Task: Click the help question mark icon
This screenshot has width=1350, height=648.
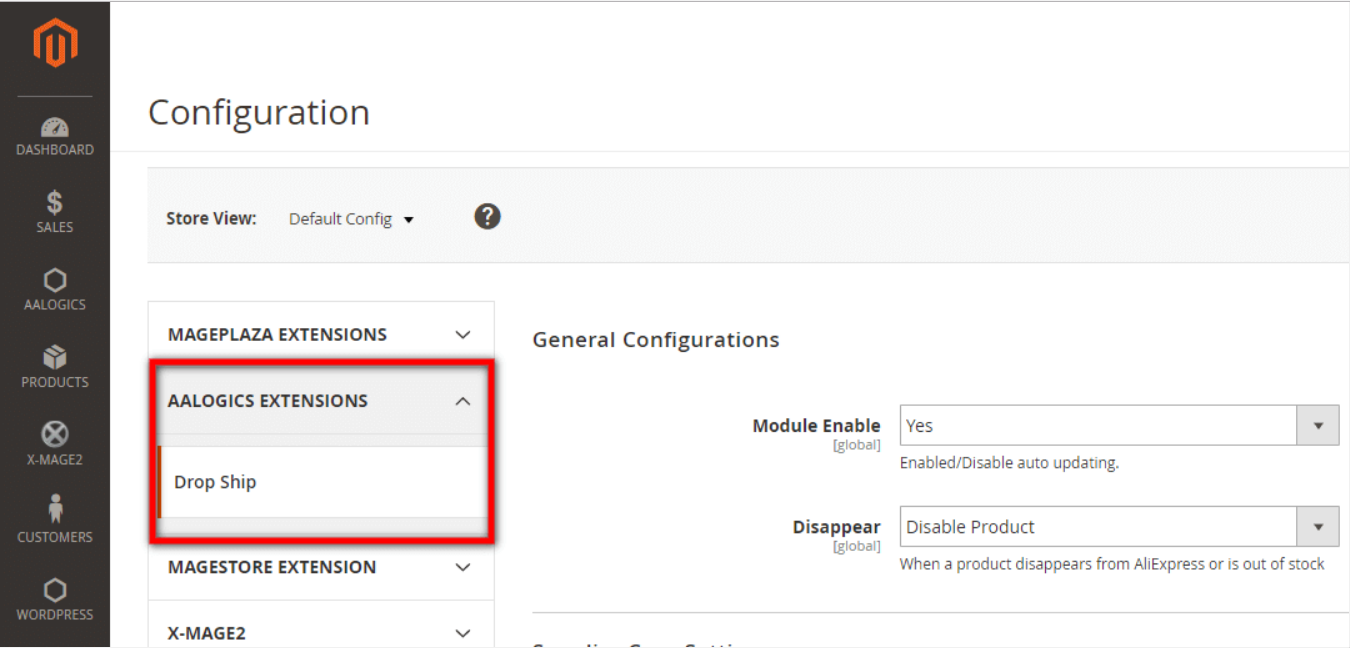Action: [487, 216]
